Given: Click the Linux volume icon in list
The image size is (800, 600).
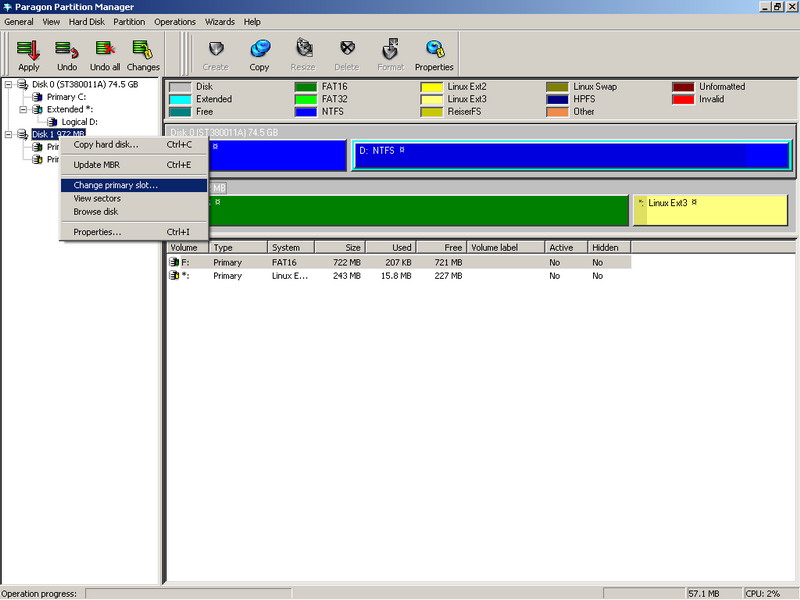Looking at the screenshot, I should pos(174,276).
